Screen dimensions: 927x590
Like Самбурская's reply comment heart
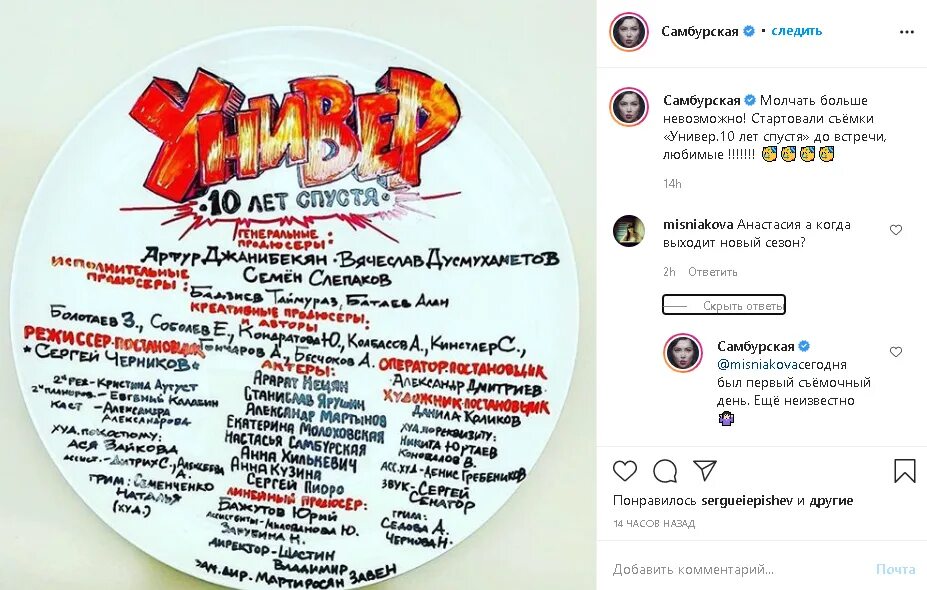point(896,352)
